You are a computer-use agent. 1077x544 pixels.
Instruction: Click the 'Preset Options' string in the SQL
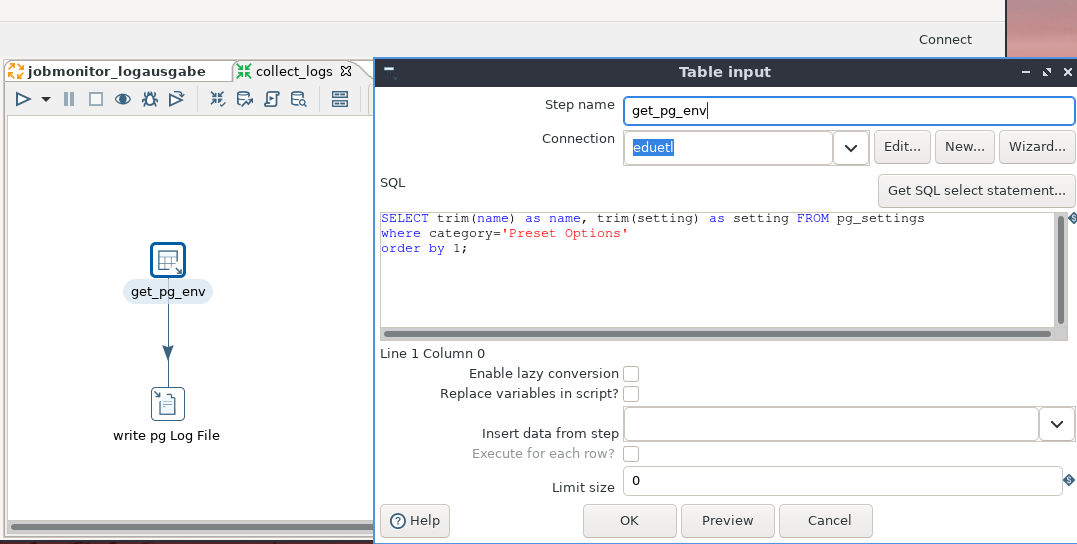[x=565, y=234]
